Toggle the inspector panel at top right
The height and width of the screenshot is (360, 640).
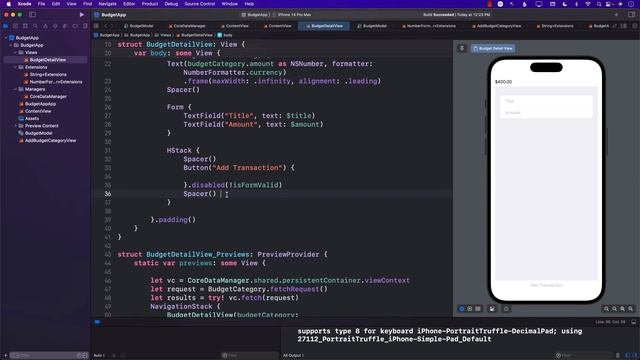pyautogui.click(x=631, y=15)
